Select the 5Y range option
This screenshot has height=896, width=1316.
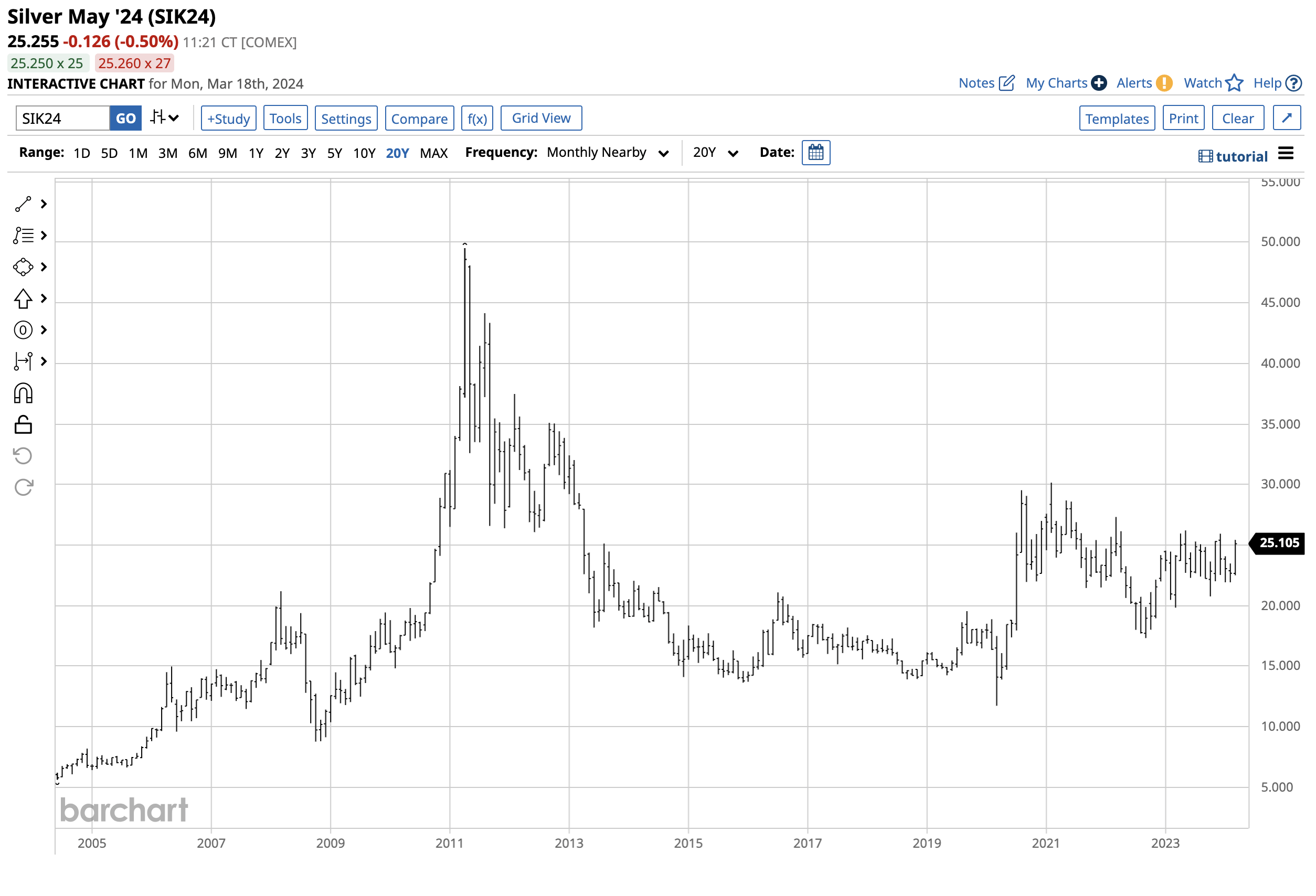(x=335, y=153)
